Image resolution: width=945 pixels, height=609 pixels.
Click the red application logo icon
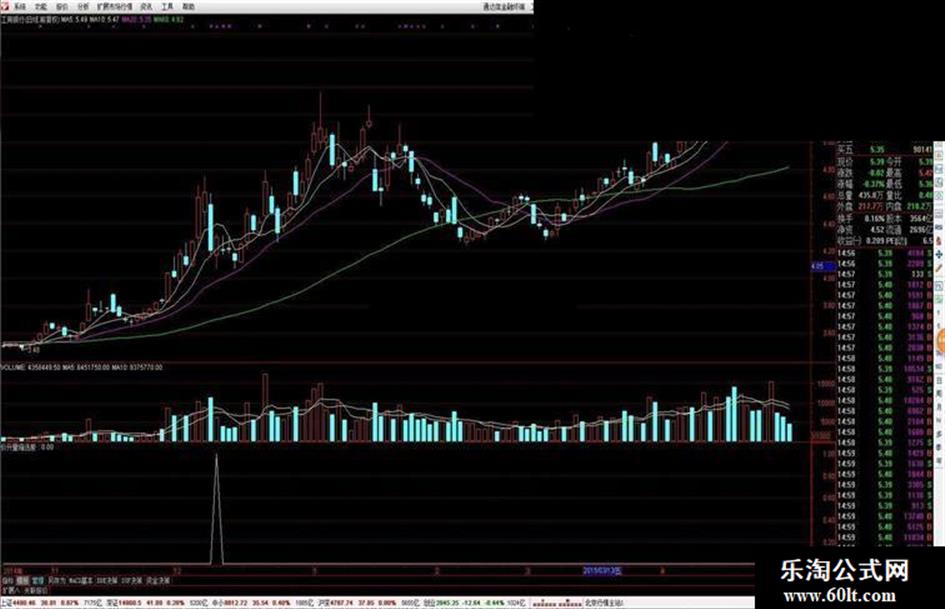pos(5,7)
